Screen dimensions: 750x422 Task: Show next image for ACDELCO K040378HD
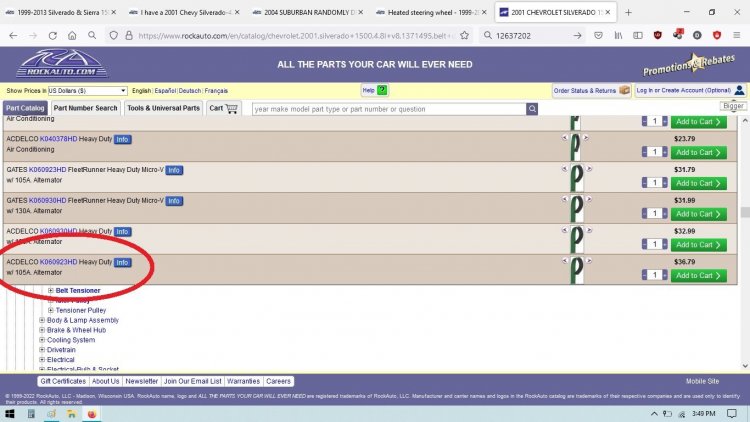click(x=586, y=138)
